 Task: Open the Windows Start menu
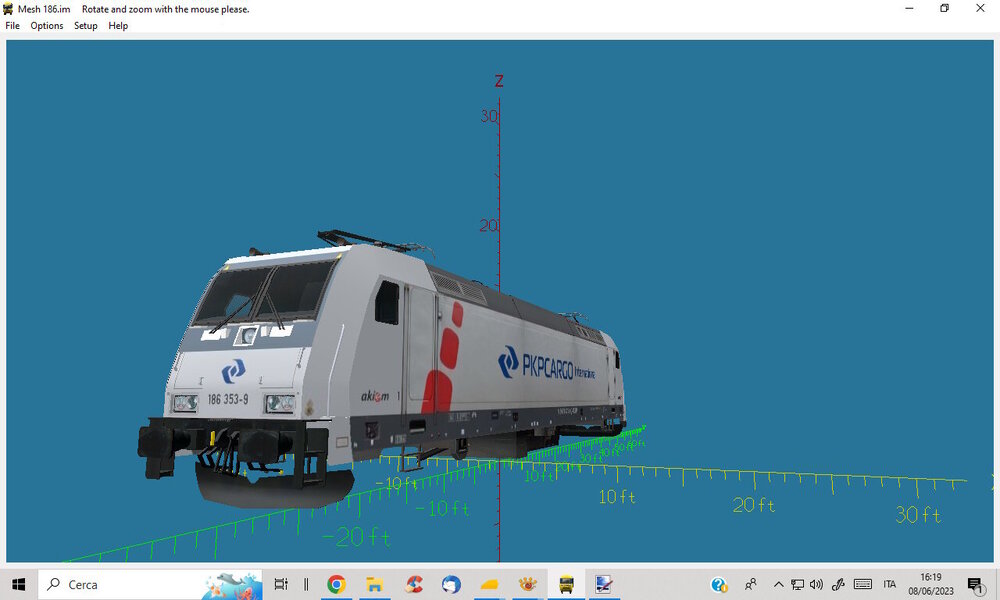coord(18,584)
